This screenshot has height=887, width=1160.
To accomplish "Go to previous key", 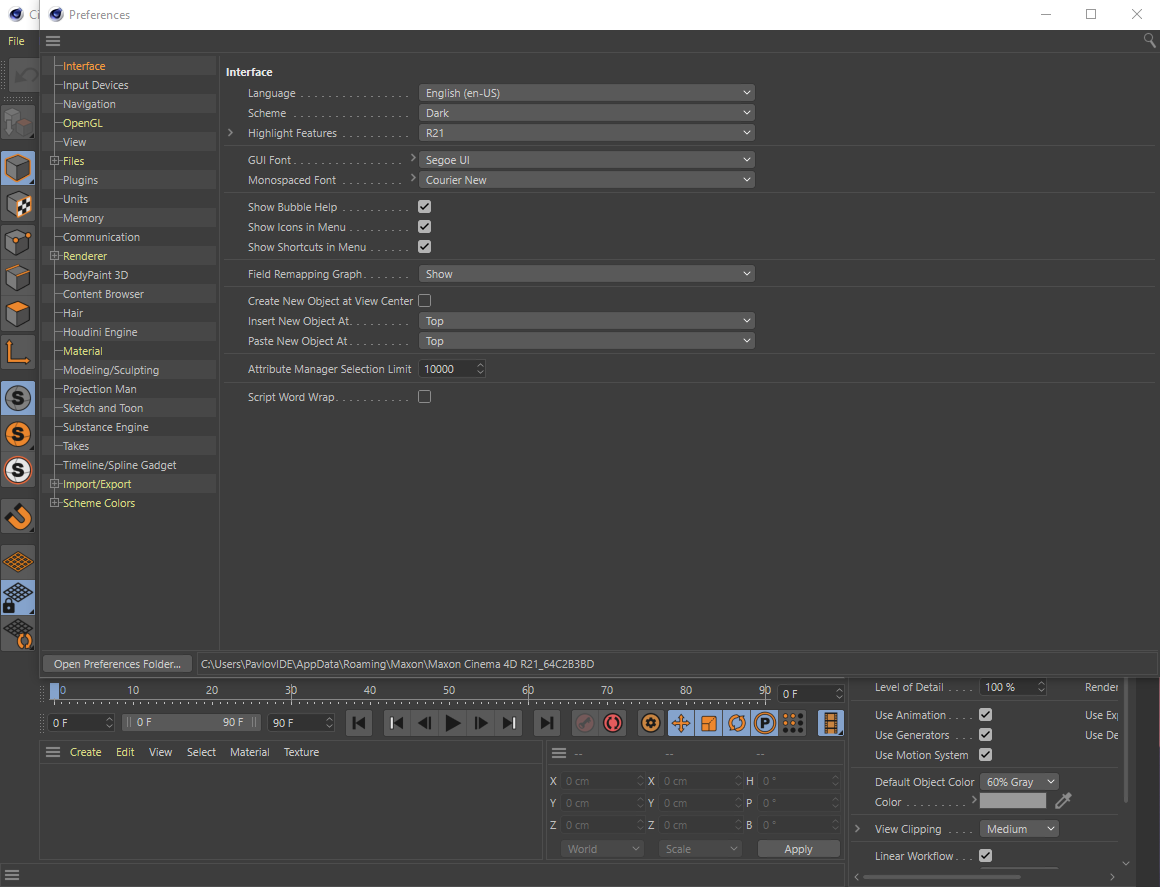I will pyautogui.click(x=397, y=723).
